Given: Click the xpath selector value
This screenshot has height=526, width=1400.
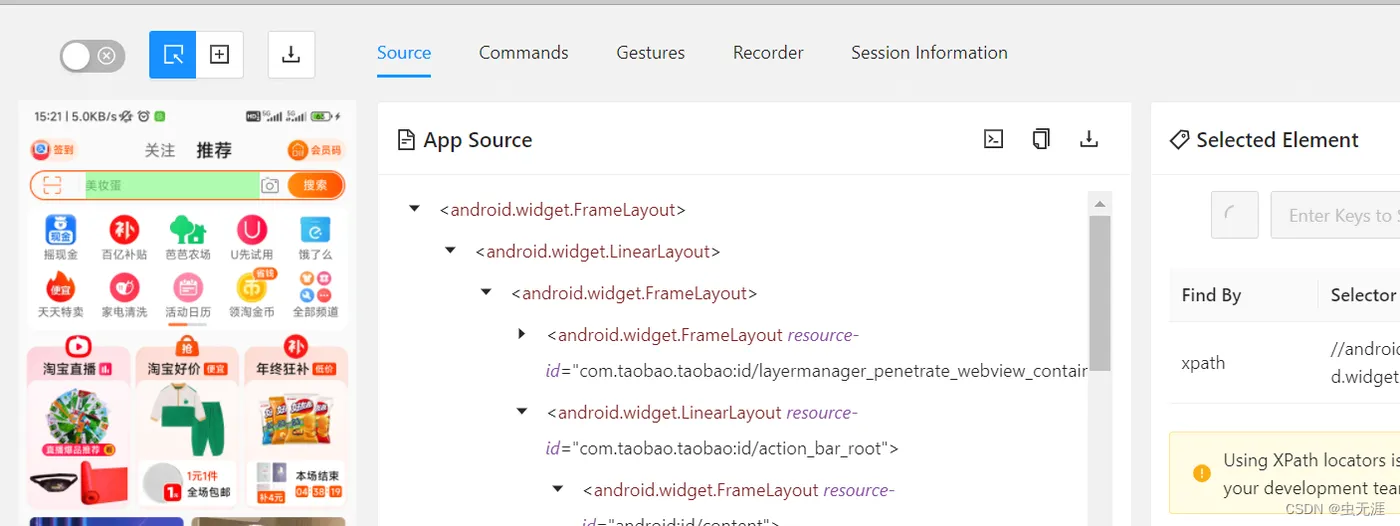Looking at the screenshot, I should pyautogui.click(x=1365, y=363).
